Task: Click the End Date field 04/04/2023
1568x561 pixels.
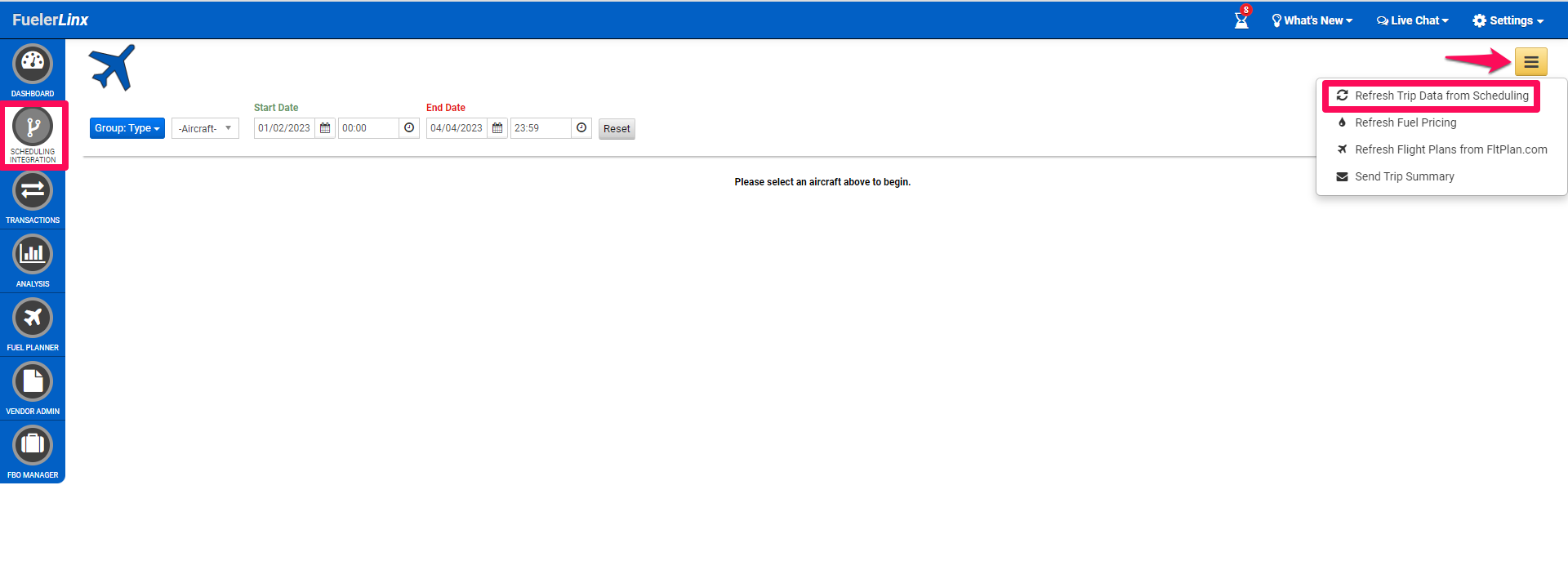Action: pyautogui.click(x=457, y=128)
